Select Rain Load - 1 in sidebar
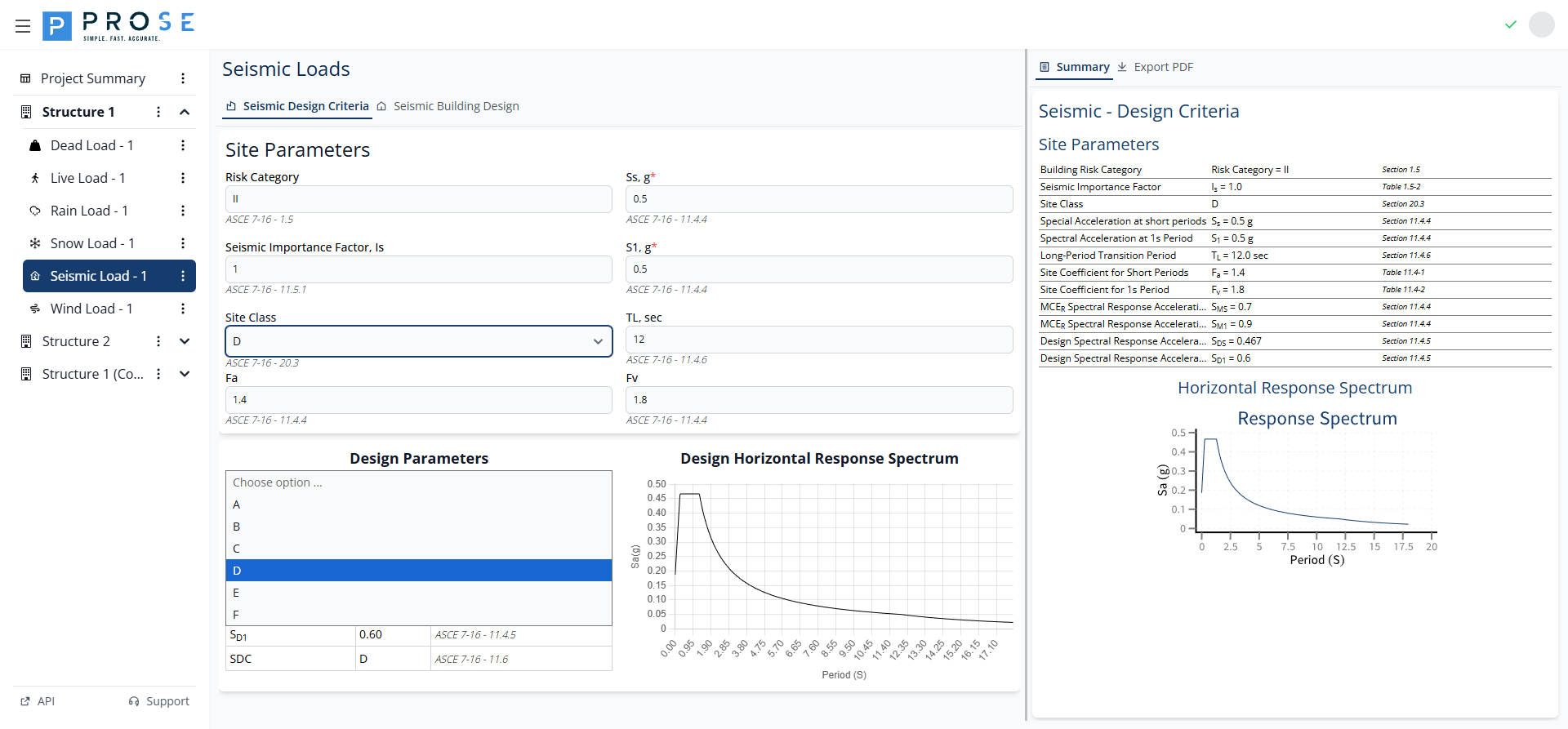 coord(89,211)
